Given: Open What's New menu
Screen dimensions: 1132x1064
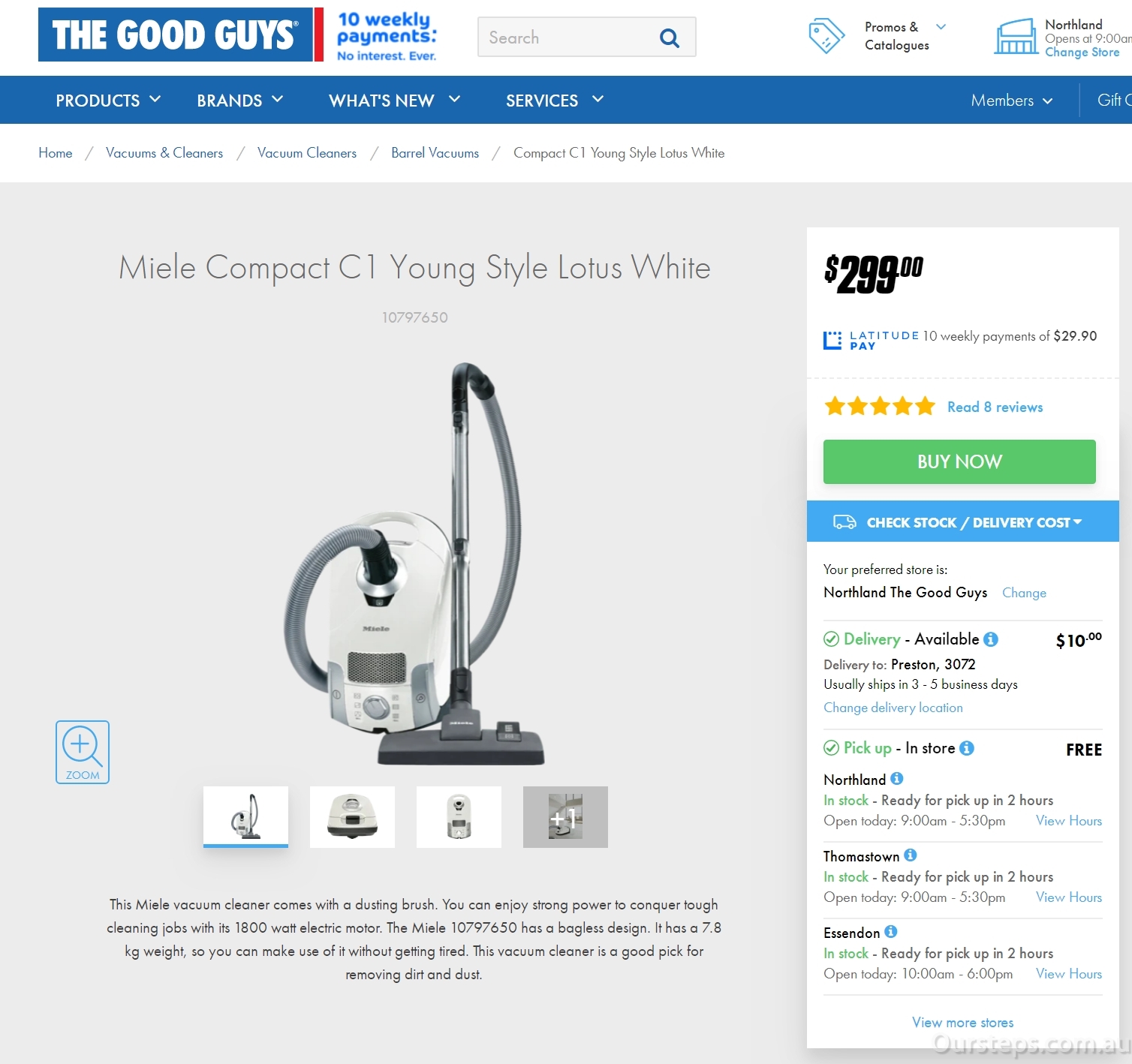Looking at the screenshot, I should (395, 101).
